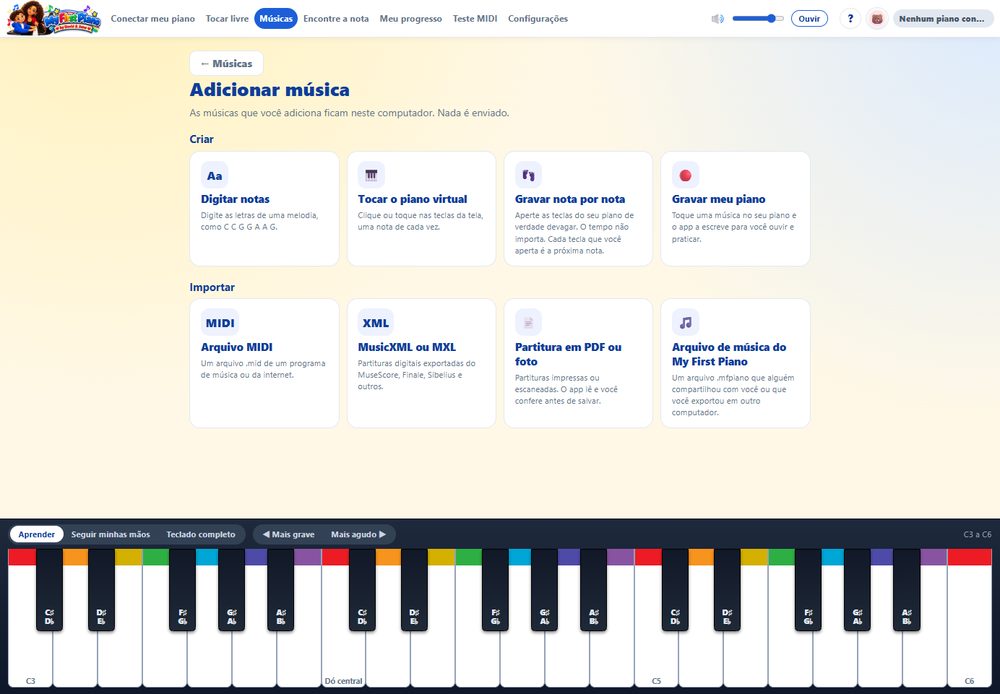Go to the Meu progresso tab
The height and width of the screenshot is (694, 1000).
coord(411,18)
